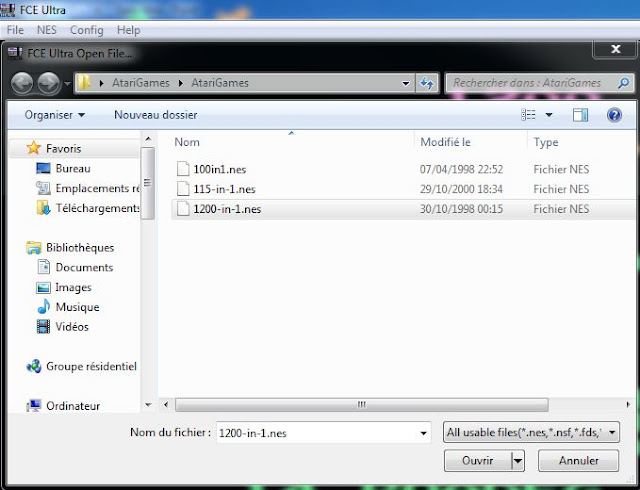Click the 100in1.nes file icon
Image resolution: width=640 pixels, height=490 pixels.
click(x=183, y=169)
